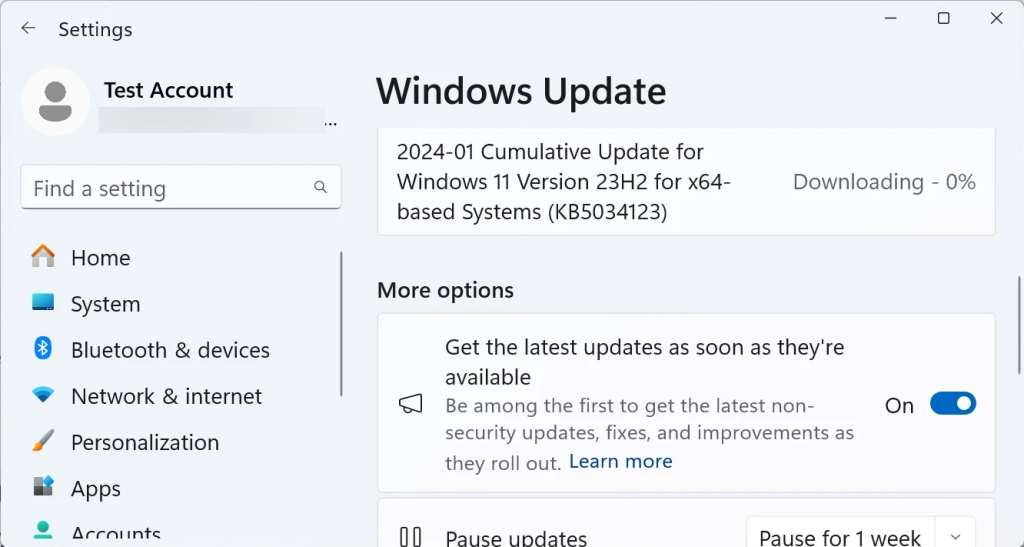Open the Network & internet page

(166, 396)
